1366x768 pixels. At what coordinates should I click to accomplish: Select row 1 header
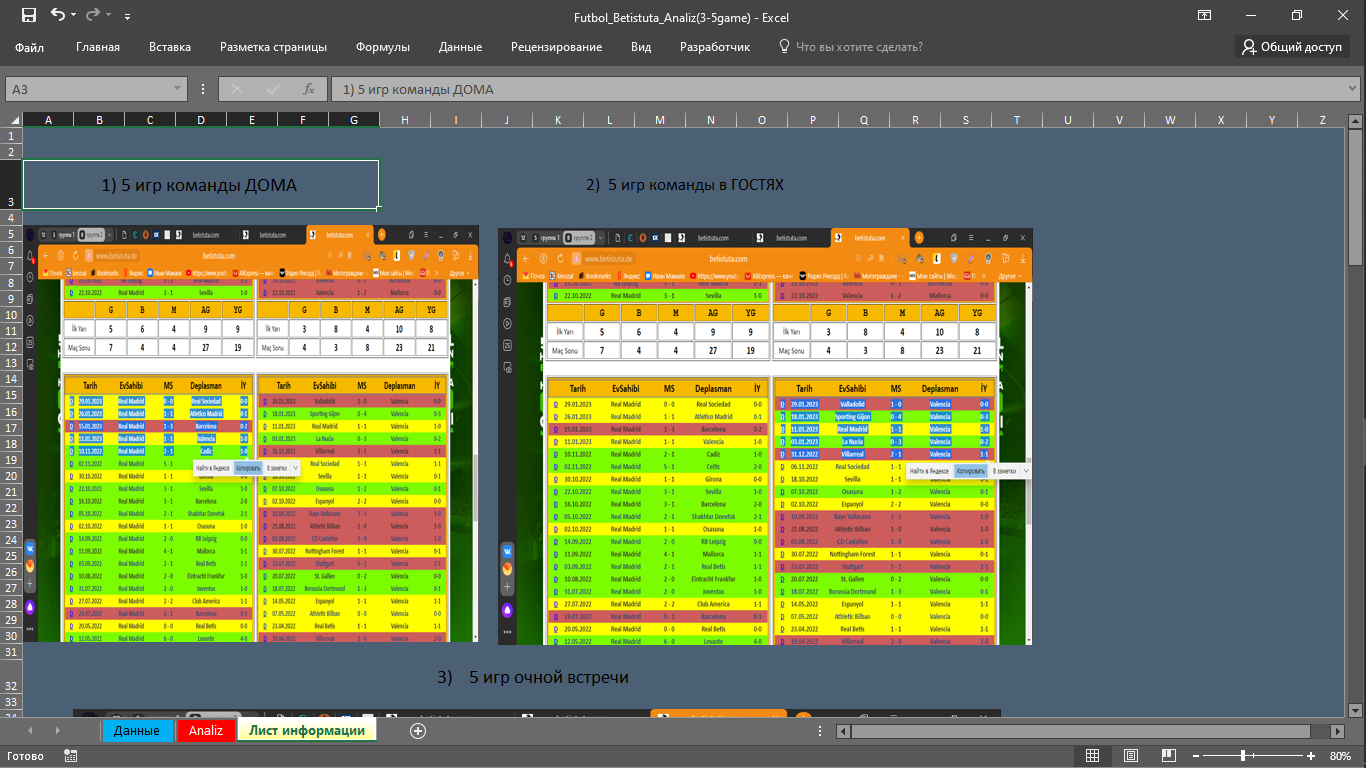[x=11, y=136]
